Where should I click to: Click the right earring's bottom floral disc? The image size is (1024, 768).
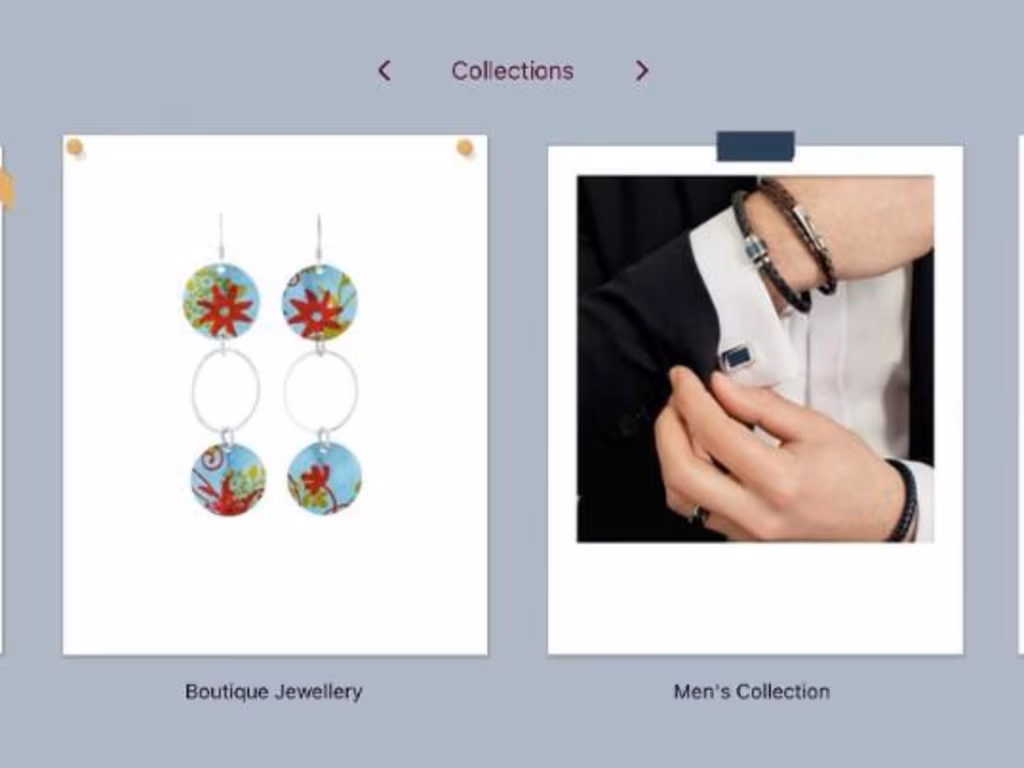(325, 479)
